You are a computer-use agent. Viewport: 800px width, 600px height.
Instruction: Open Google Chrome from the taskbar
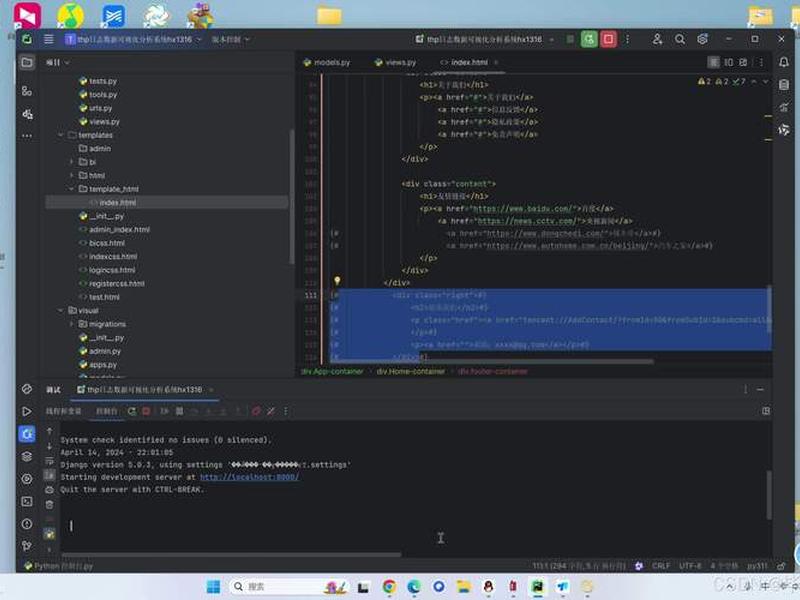[389, 587]
